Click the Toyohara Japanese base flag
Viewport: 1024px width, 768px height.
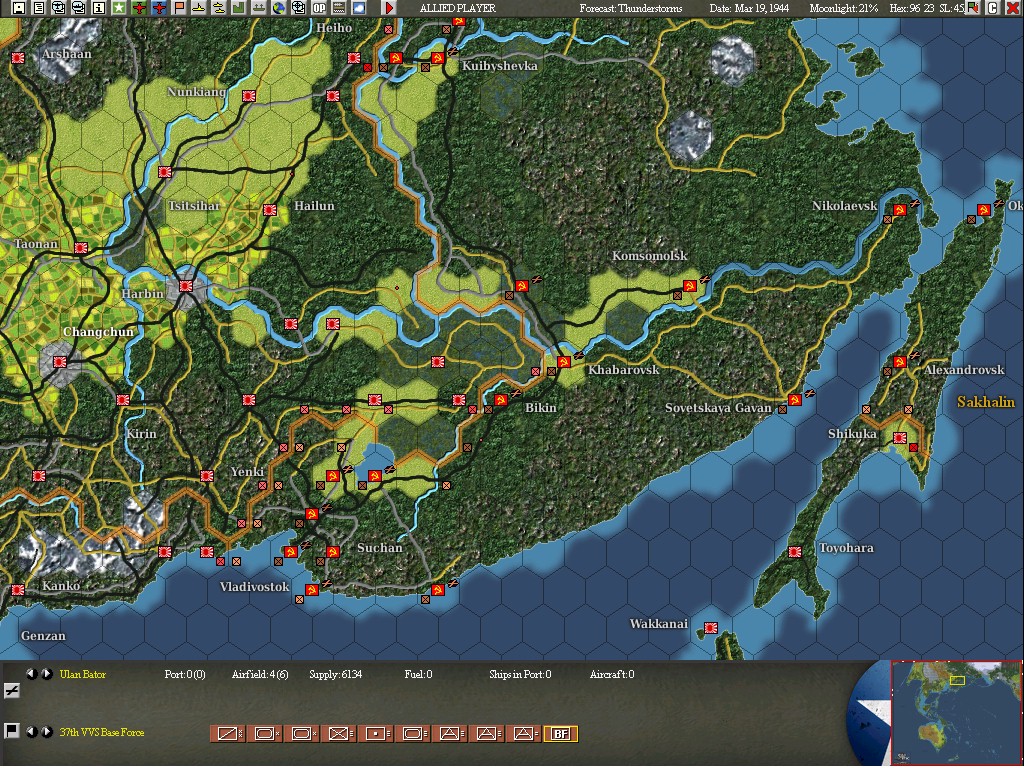point(795,552)
